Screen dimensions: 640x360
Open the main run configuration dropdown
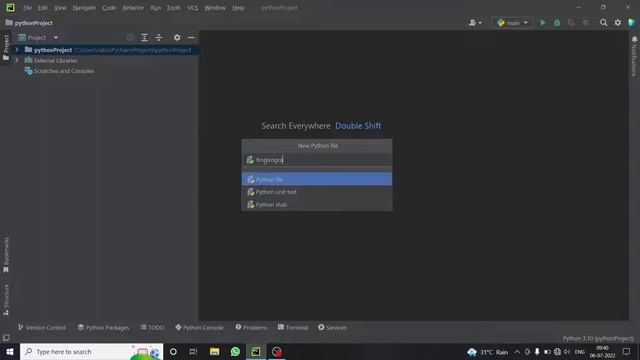coord(513,23)
